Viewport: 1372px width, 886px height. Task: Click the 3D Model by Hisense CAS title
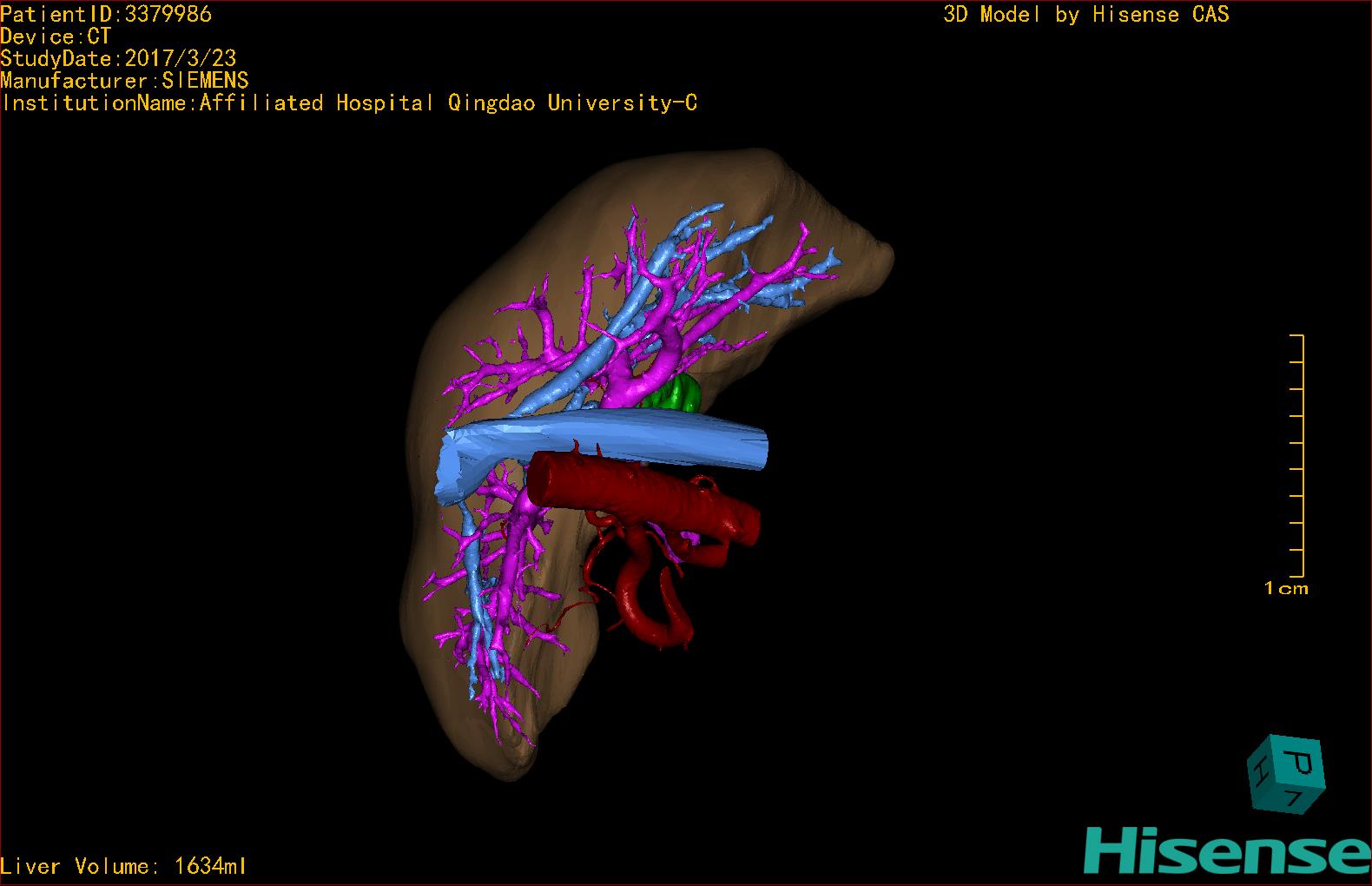tap(1085, 14)
